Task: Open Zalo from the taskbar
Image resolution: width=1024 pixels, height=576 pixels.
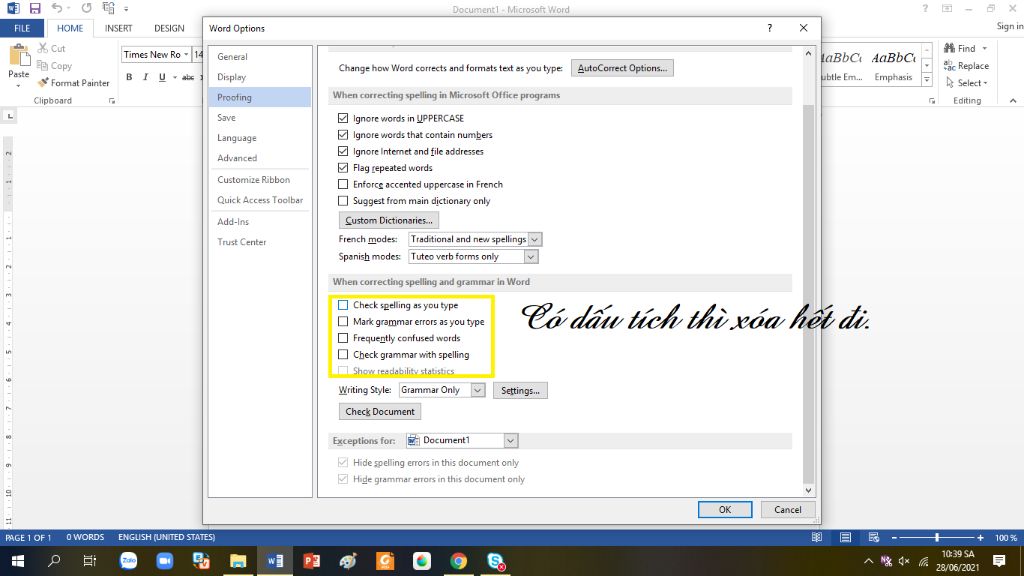Action: click(x=128, y=561)
